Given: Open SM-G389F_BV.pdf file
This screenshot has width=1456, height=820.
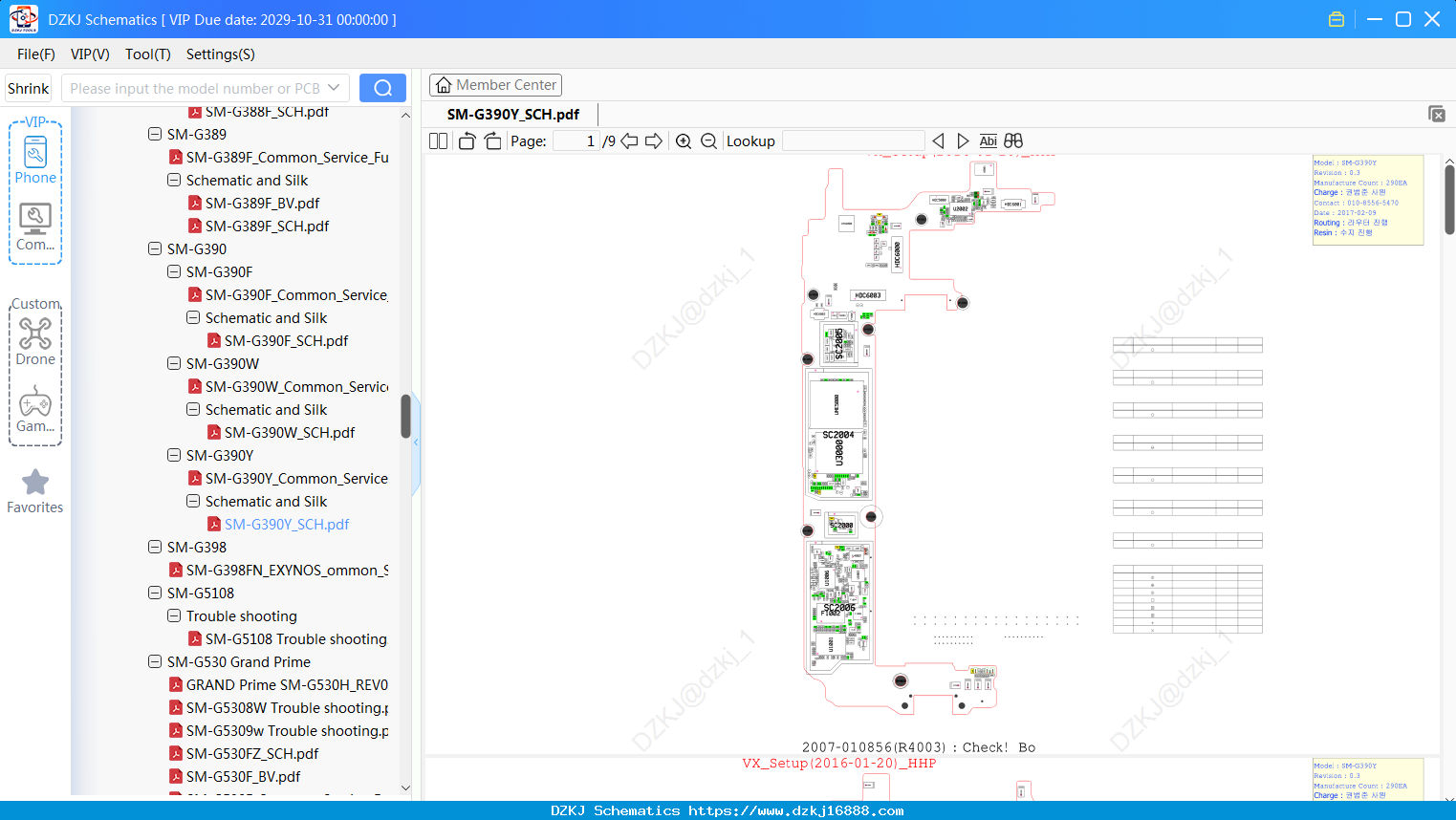Looking at the screenshot, I should (253, 203).
